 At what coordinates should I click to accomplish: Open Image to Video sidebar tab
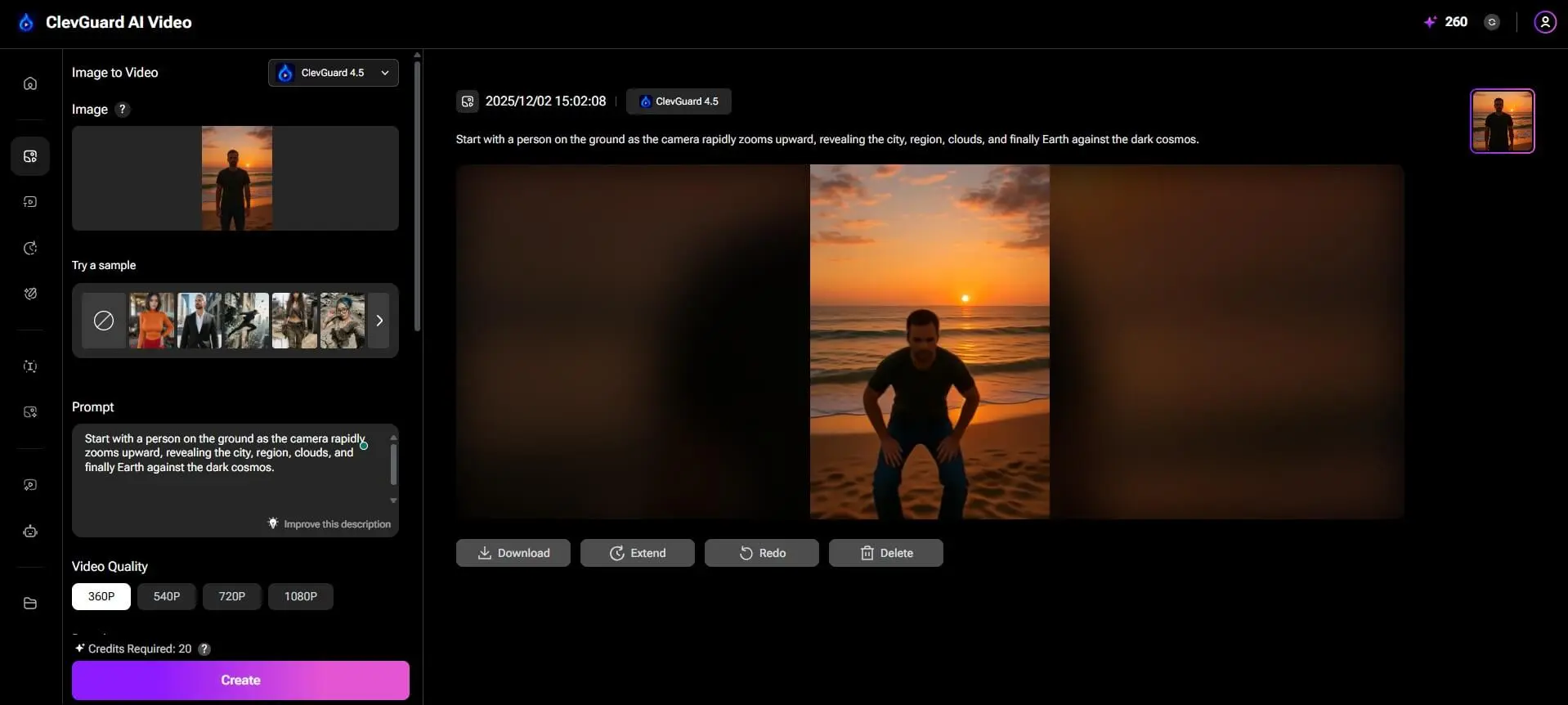30,156
